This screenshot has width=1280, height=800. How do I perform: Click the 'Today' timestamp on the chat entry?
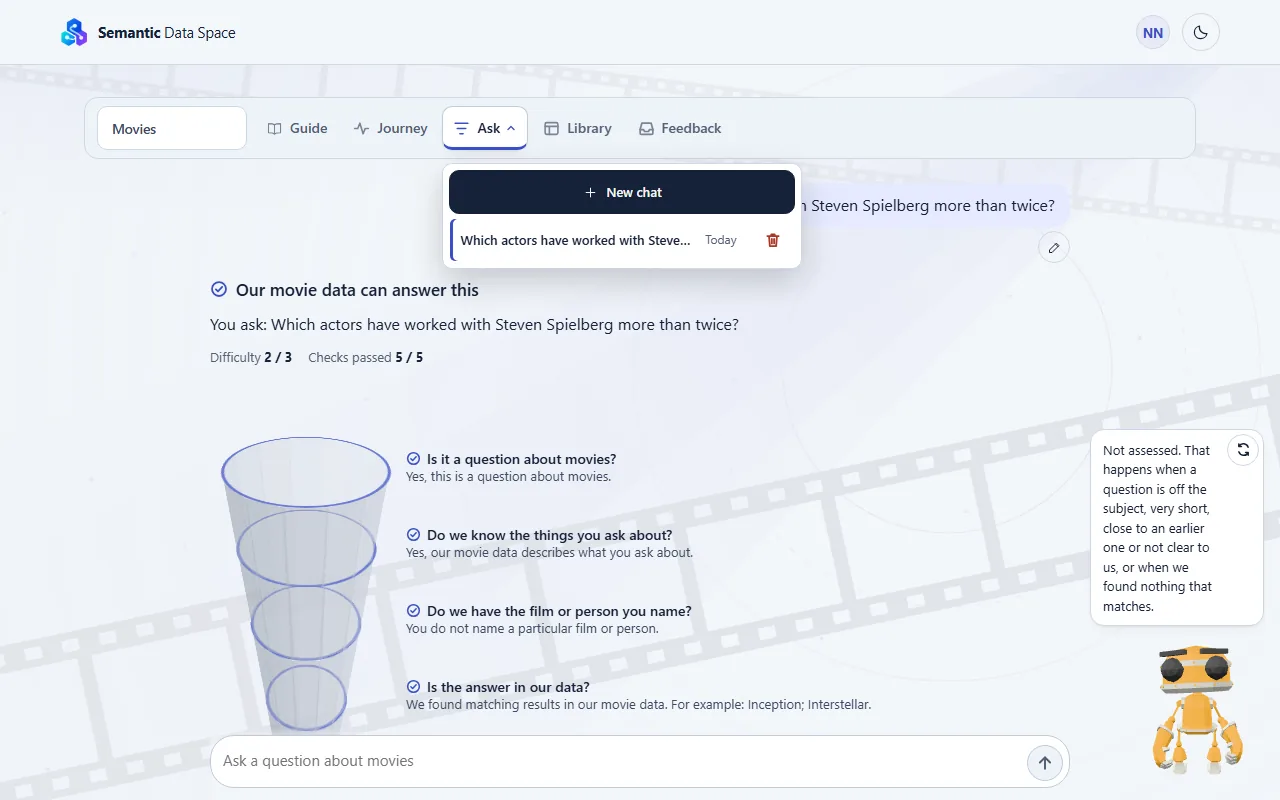(721, 240)
